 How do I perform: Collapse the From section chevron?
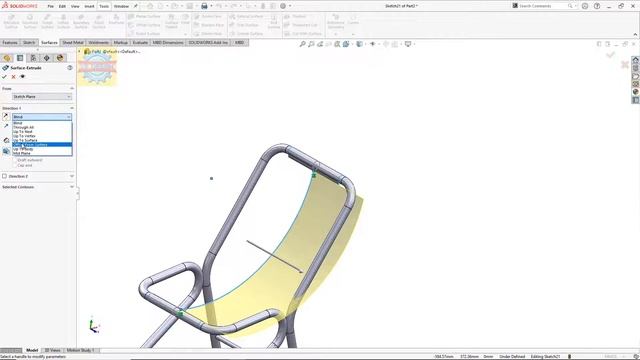(x=72, y=88)
